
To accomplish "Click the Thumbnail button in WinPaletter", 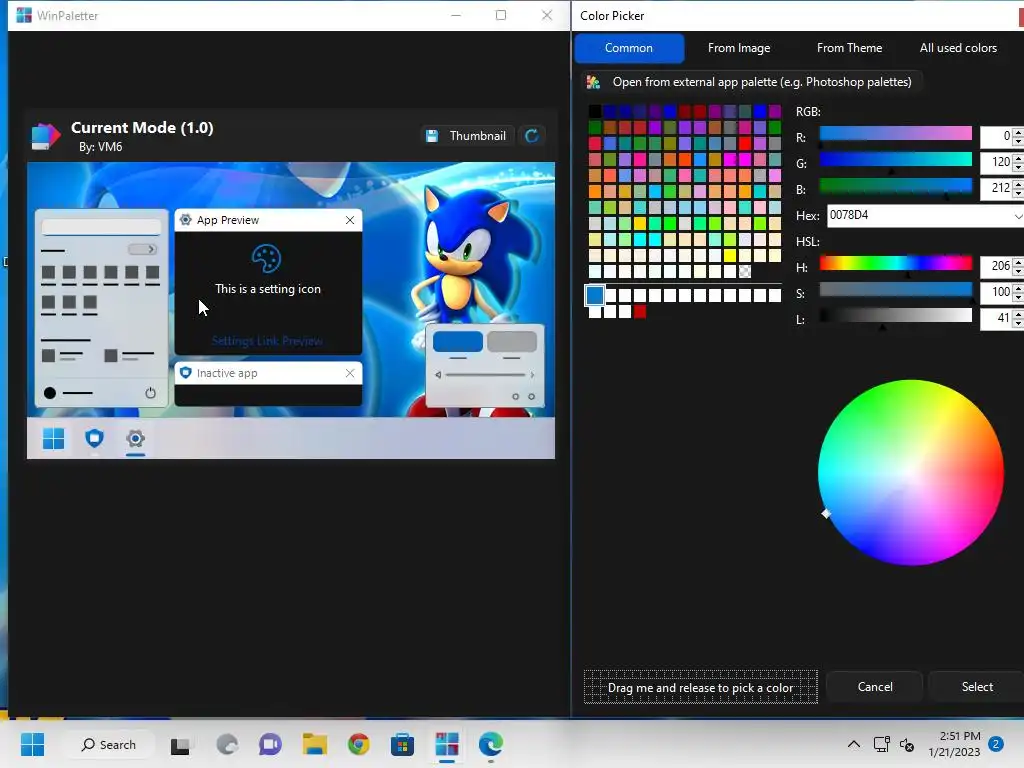I will tap(467, 136).
